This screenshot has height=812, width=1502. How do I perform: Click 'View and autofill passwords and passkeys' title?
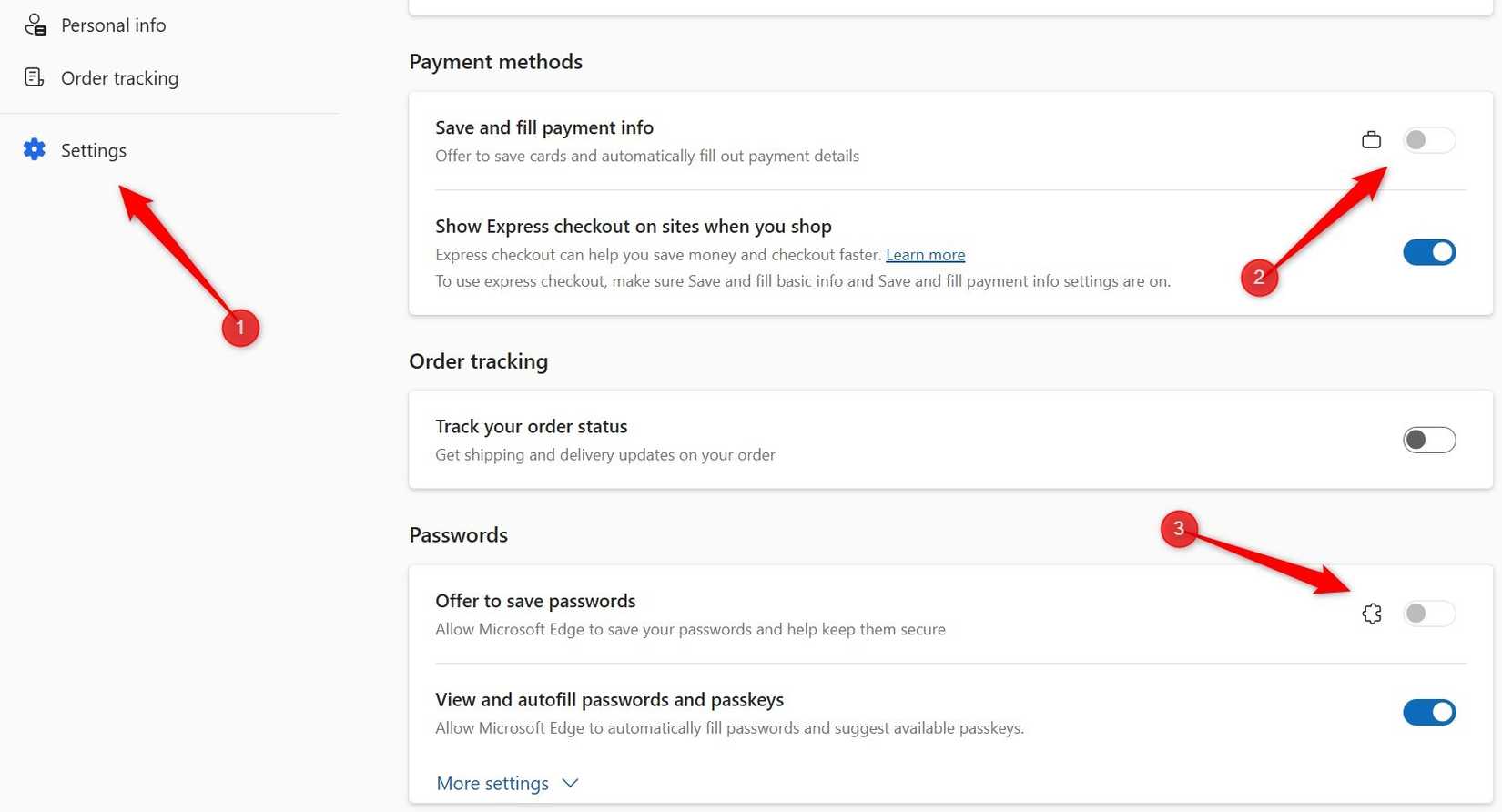(x=609, y=699)
